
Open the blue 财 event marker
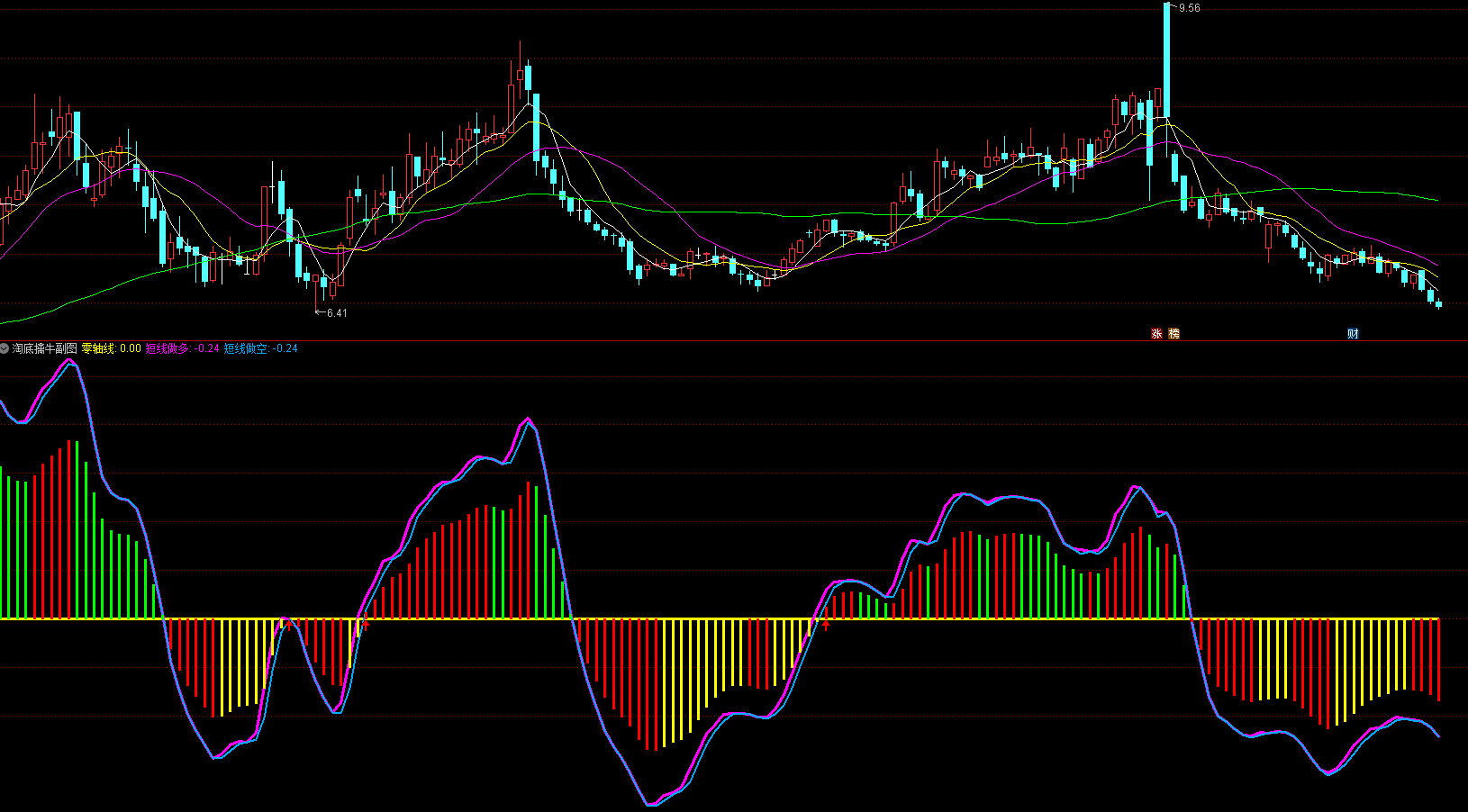pos(1353,334)
